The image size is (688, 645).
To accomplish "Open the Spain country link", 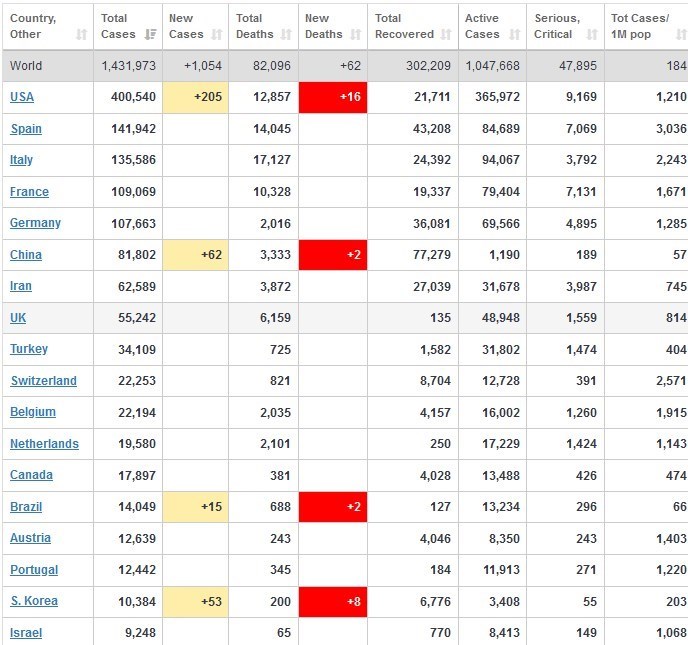I will 26,129.
